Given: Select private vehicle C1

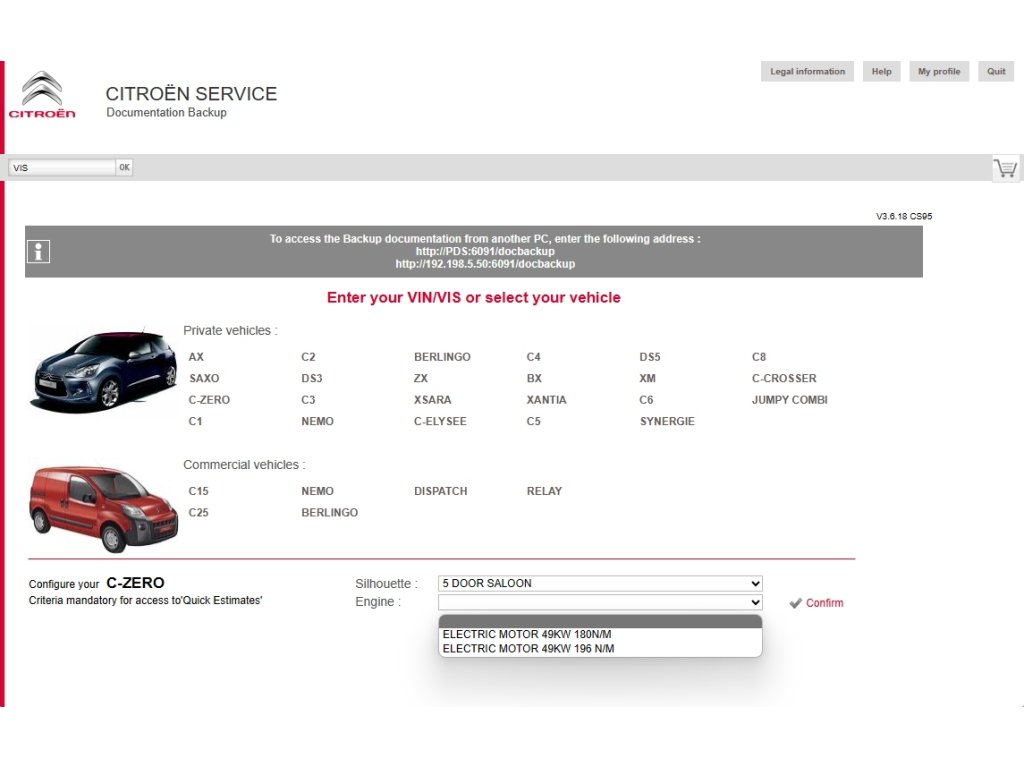Looking at the screenshot, I should [x=195, y=421].
